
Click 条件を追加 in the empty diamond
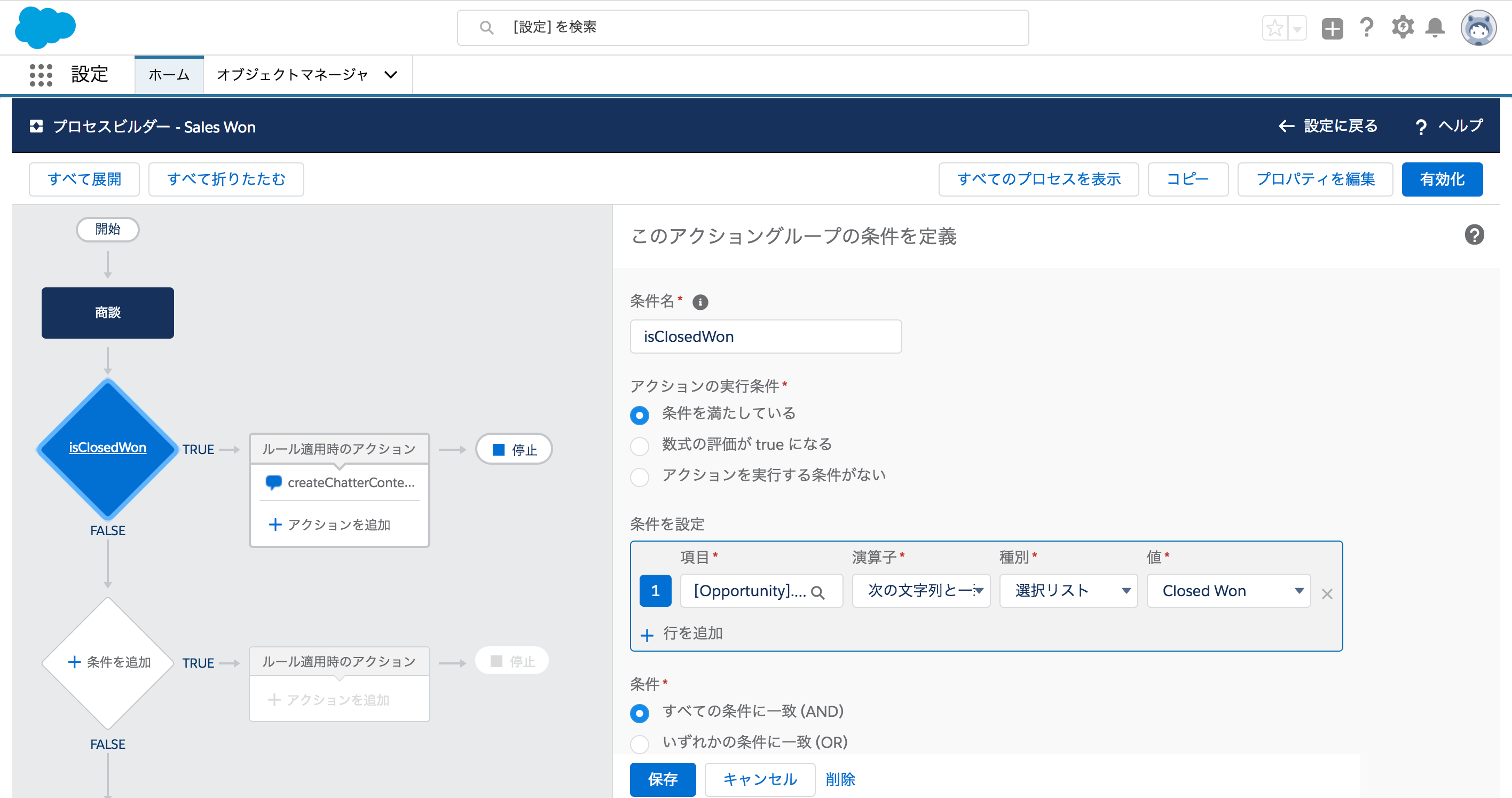coord(110,662)
